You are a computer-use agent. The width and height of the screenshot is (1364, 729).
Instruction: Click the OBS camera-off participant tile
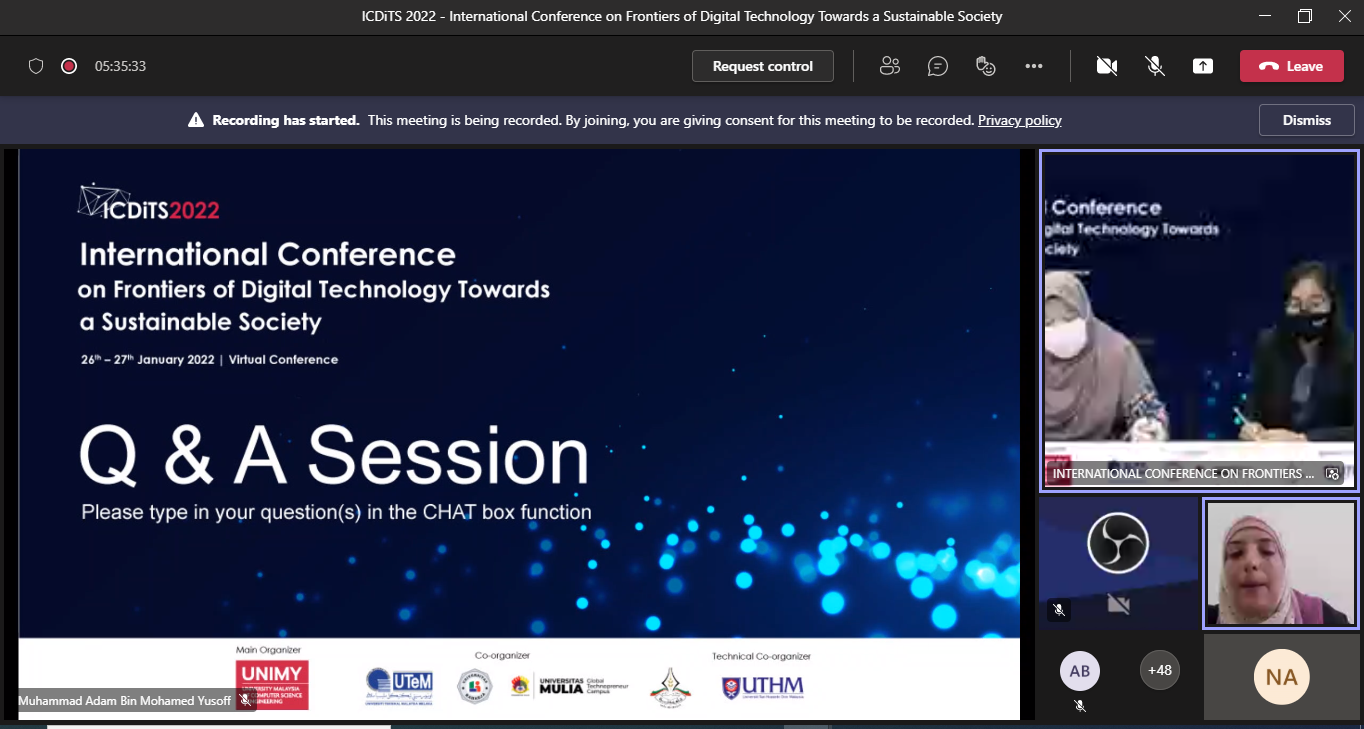point(1118,563)
